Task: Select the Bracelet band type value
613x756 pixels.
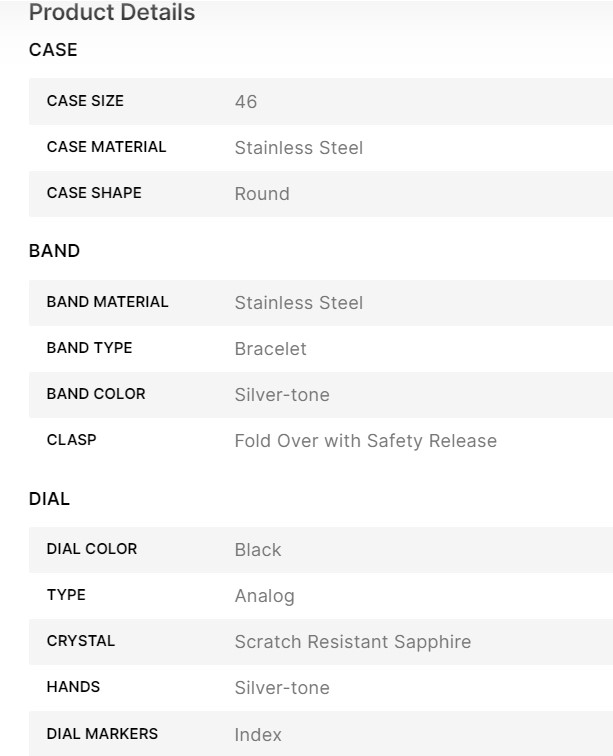Action: [270, 349]
